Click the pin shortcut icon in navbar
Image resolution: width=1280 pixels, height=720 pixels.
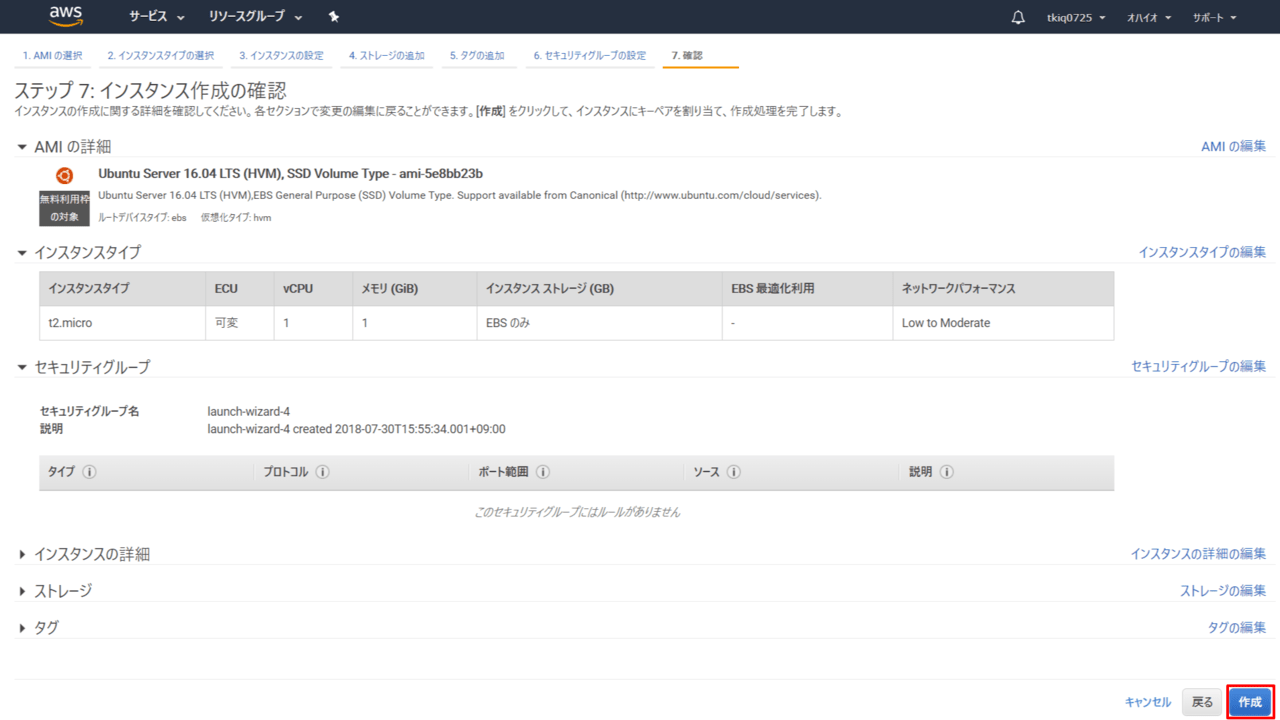[x=334, y=17]
